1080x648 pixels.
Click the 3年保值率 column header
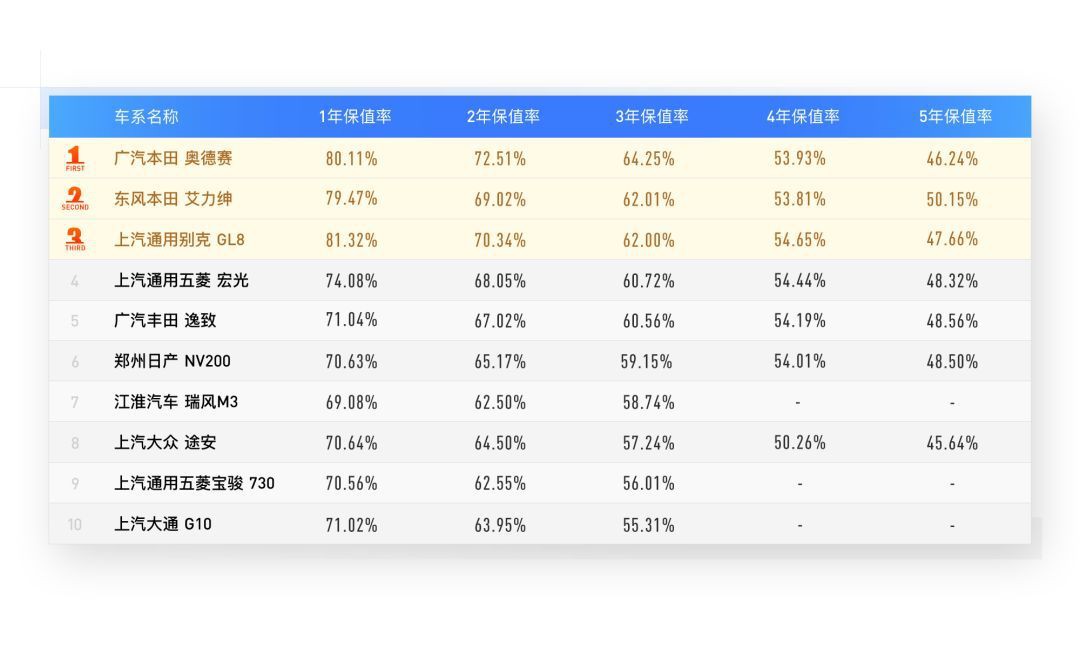pos(652,116)
